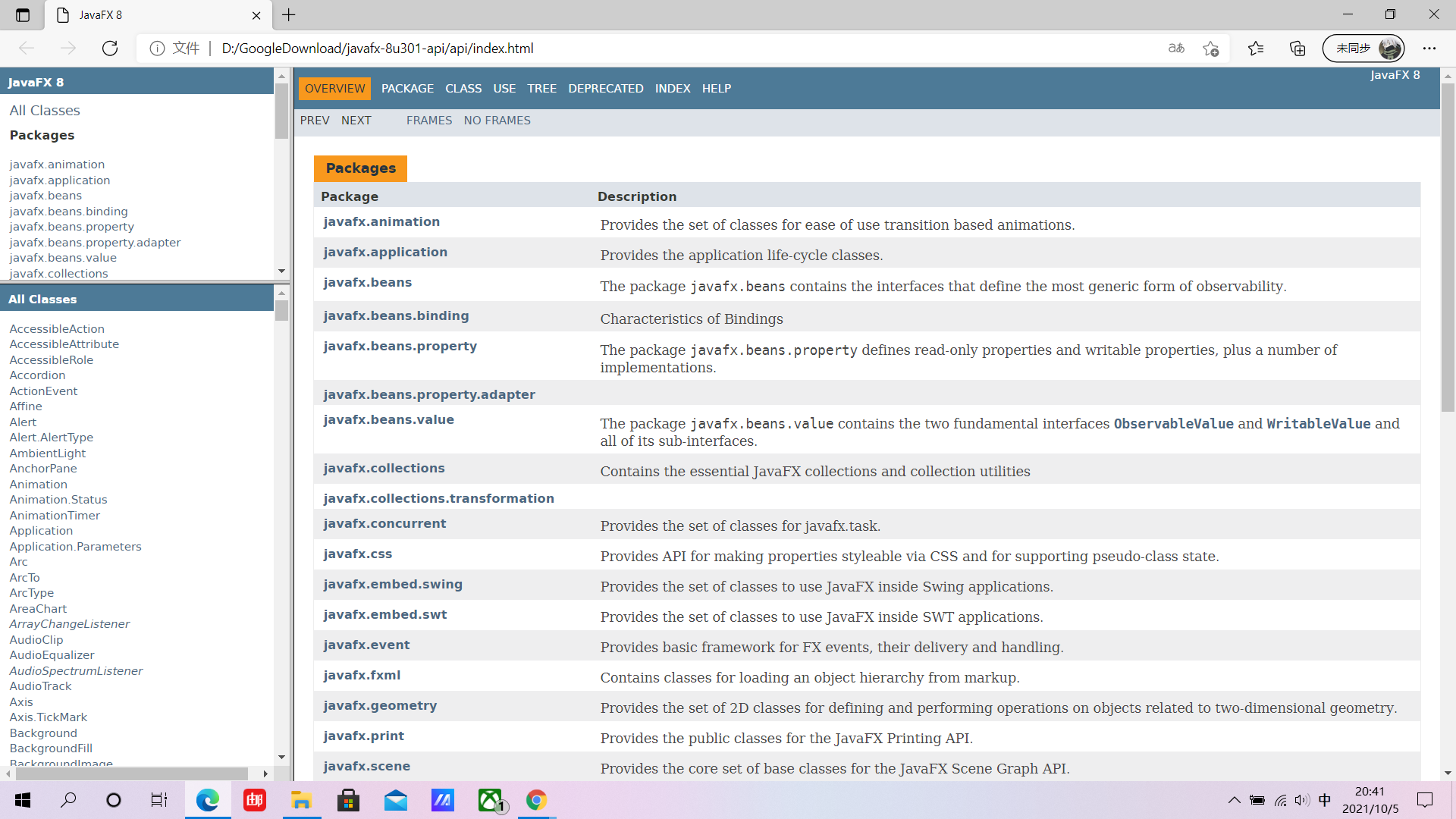Open a new browser tab
Viewport: 1456px width, 819px height.
289,15
